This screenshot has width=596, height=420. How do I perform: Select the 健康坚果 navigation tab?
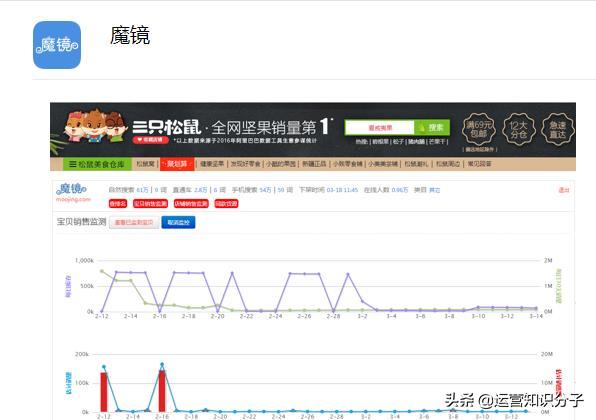click(212, 164)
